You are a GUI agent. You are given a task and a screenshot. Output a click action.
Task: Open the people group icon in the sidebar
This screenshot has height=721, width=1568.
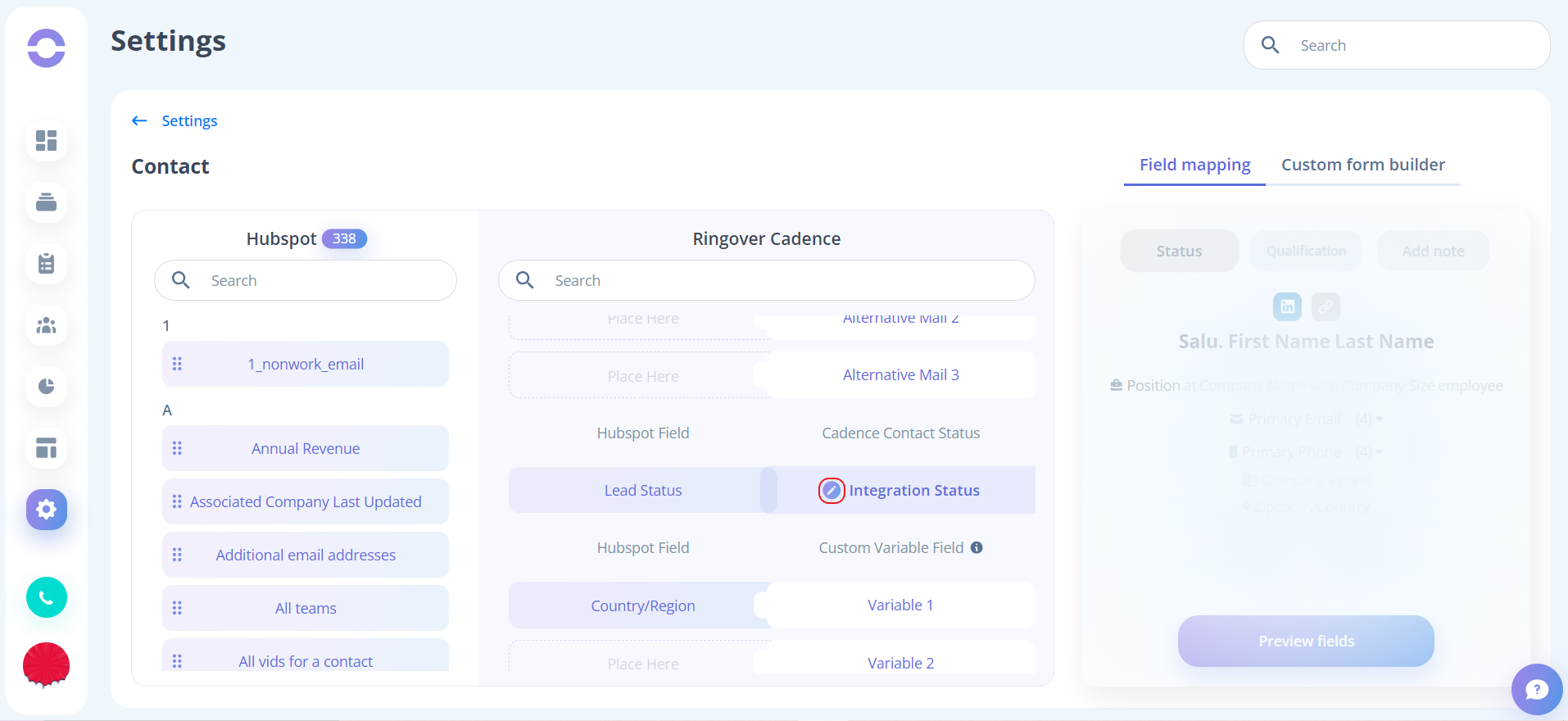[47, 325]
